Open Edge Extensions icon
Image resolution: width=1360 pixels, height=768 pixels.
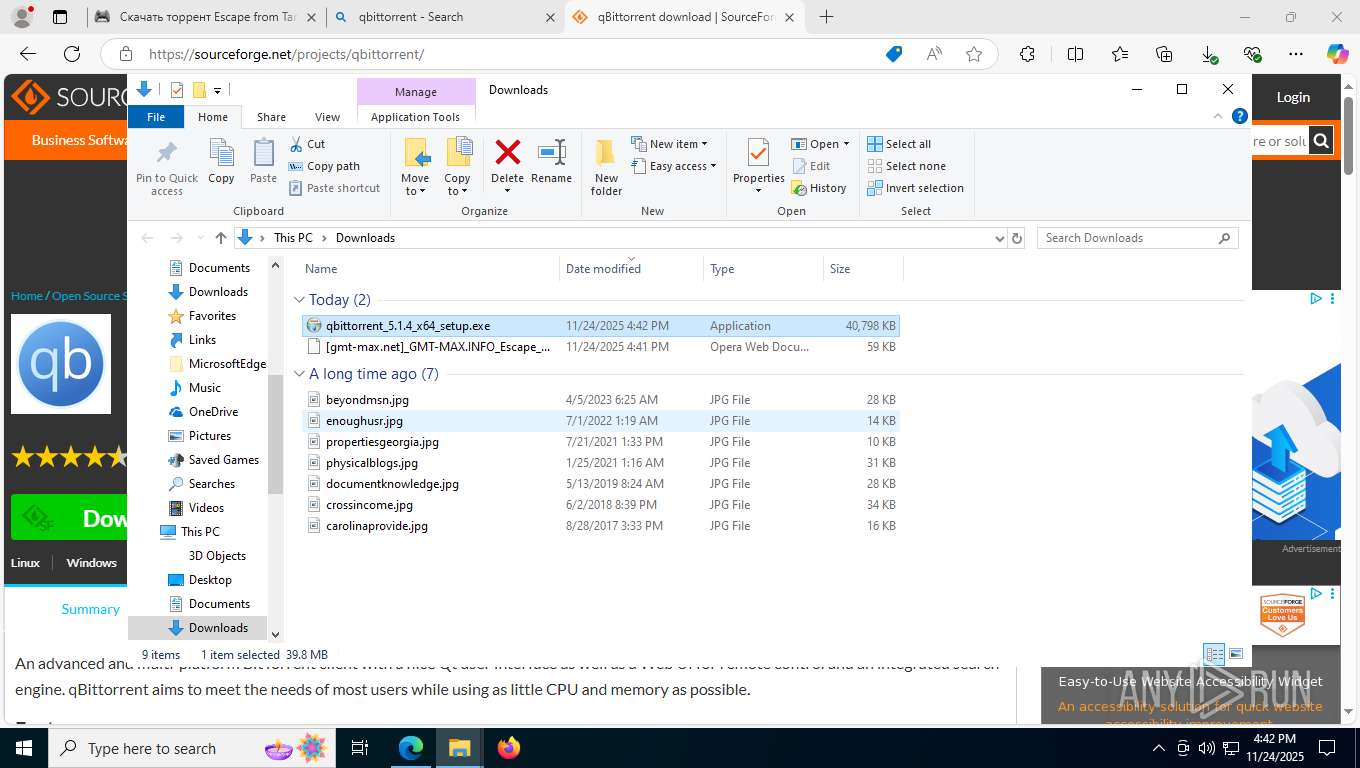coord(1027,54)
